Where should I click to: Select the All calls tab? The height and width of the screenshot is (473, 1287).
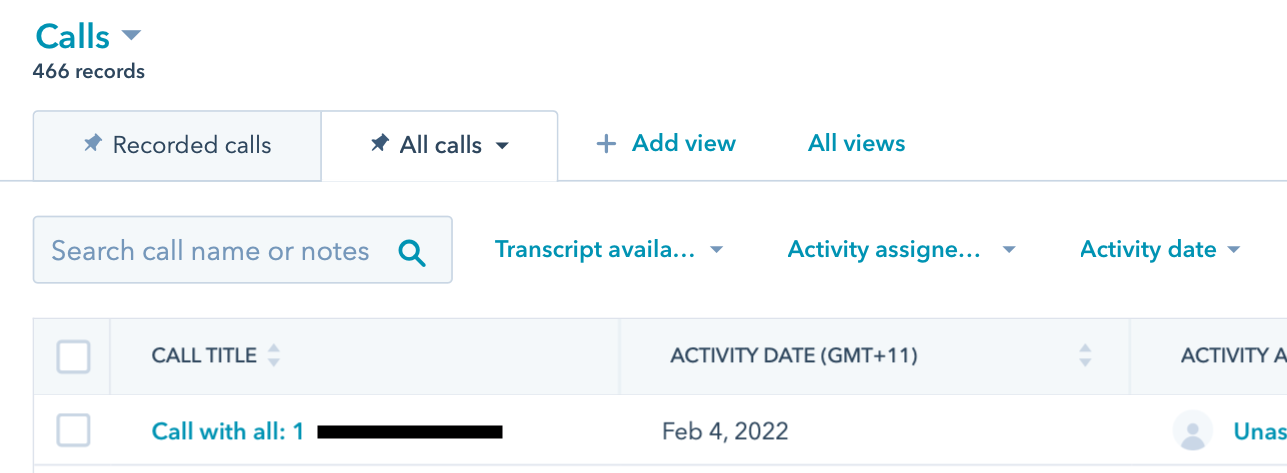440,145
